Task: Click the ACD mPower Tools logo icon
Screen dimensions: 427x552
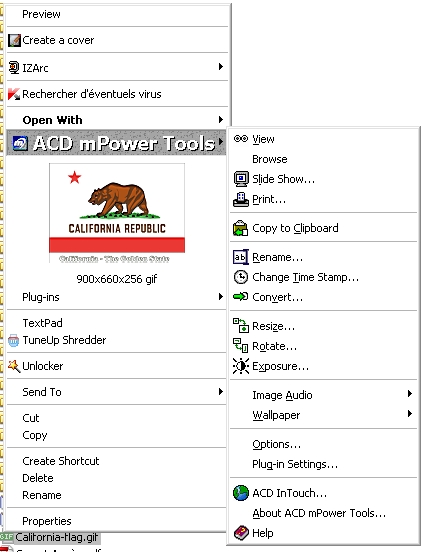Action: pos(20,143)
